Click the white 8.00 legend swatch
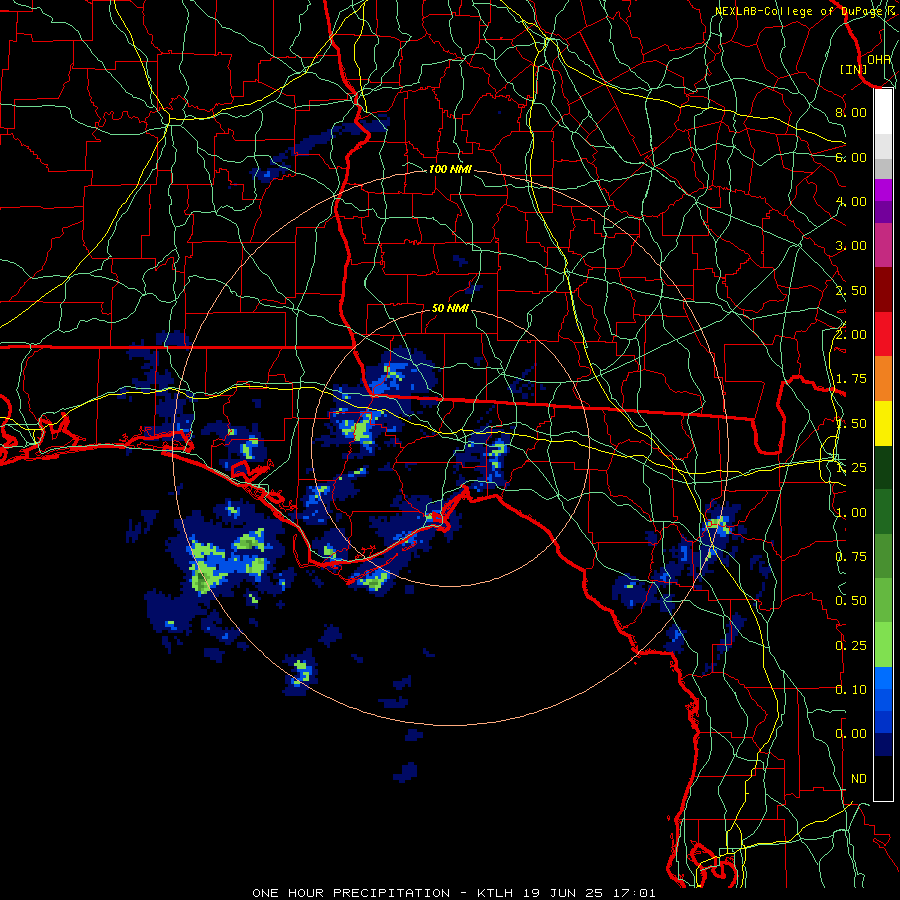 coord(883,112)
